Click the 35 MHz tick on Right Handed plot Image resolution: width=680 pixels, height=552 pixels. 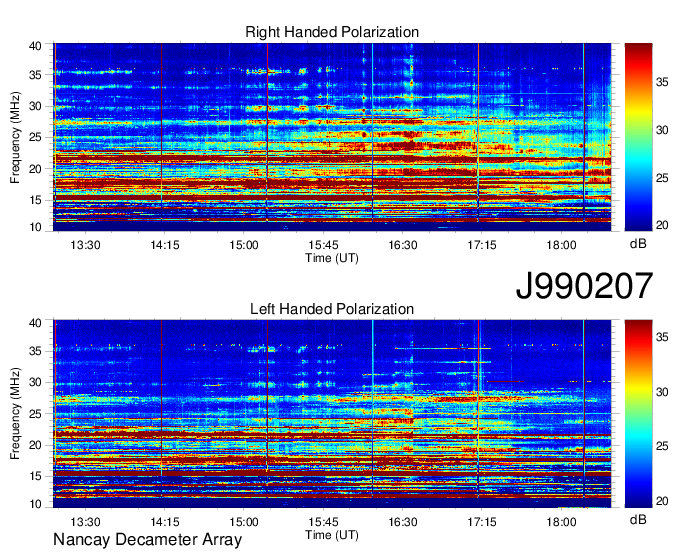(35, 75)
